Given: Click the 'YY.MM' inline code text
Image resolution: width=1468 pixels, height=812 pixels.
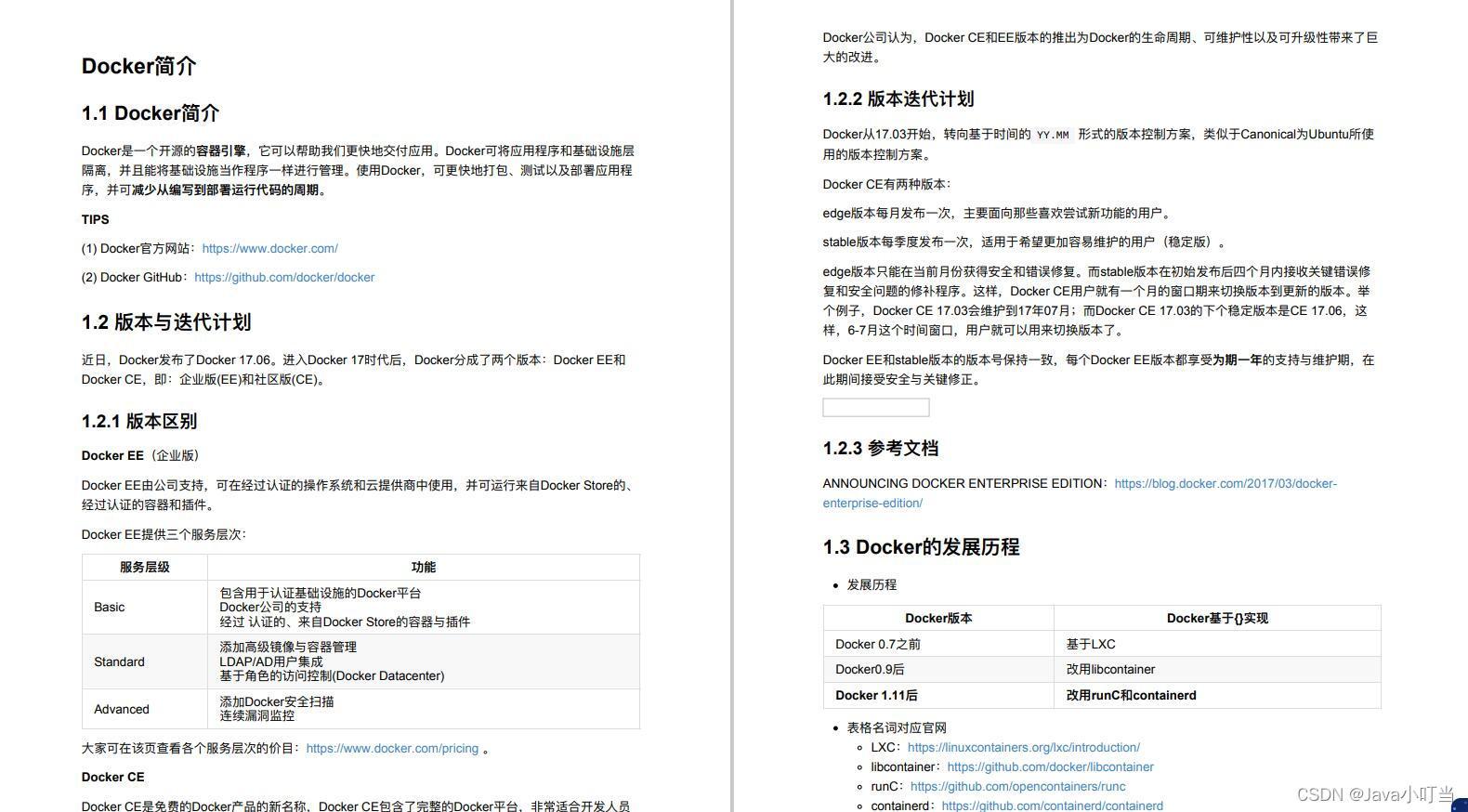Looking at the screenshot, I should [x=1053, y=135].
